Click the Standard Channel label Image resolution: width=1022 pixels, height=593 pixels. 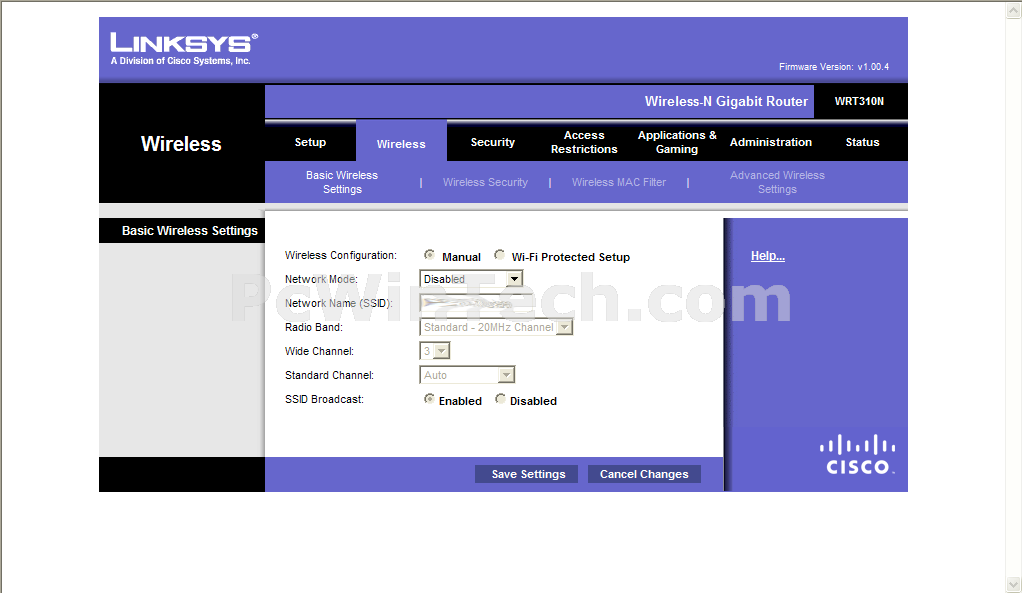[x=329, y=375]
